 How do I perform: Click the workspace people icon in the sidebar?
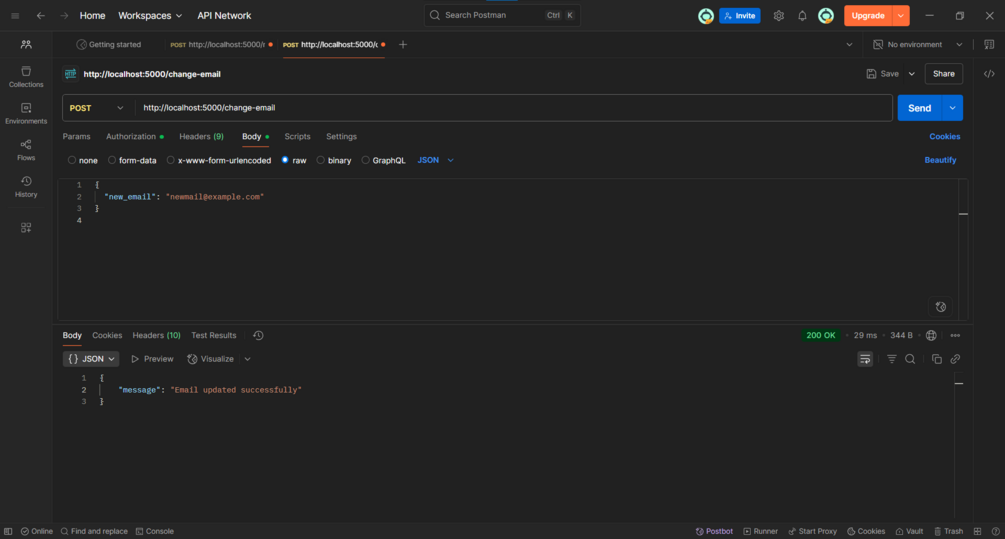pyautogui.click(x=26, y=44)
